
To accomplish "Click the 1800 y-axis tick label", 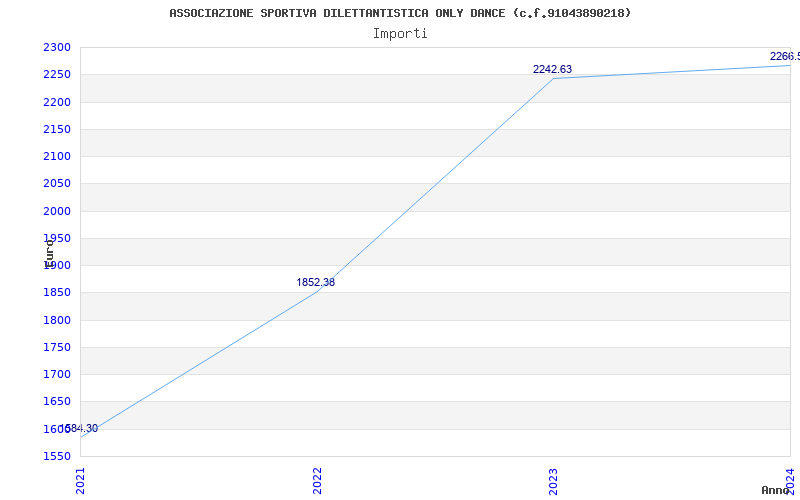I will pyautogui.click(x=57, y=320).
